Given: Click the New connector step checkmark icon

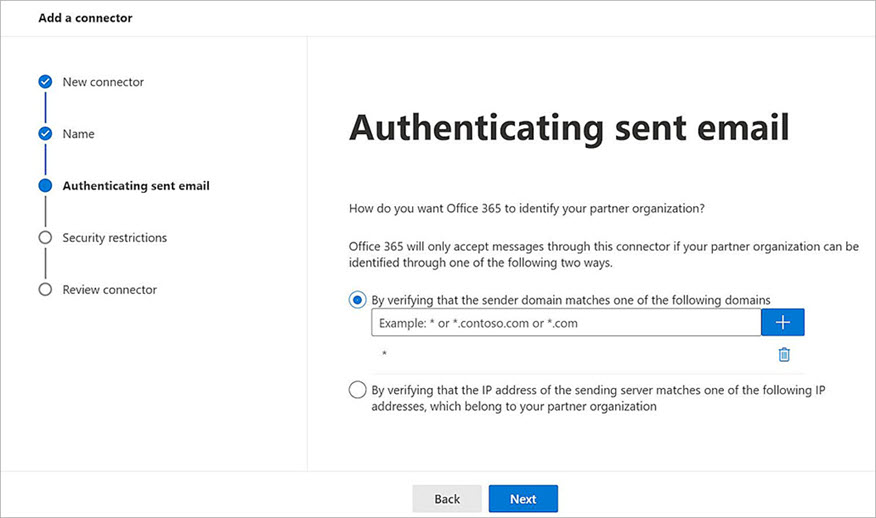Looking at the screenshot, I should click(45, 82).
